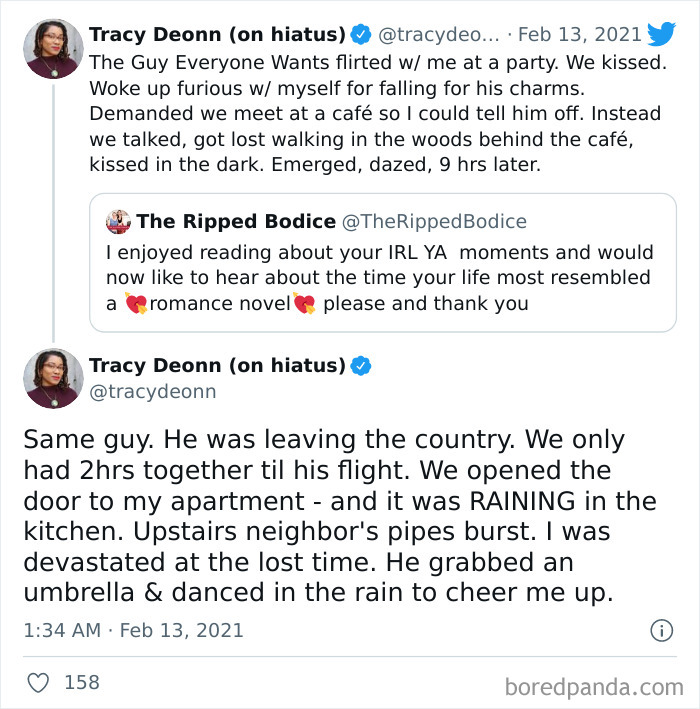700x709 pixels.
Task: Open the 1:34 AM · Feb 13, 2021 timestamp
Action: (x=133, y=631)
